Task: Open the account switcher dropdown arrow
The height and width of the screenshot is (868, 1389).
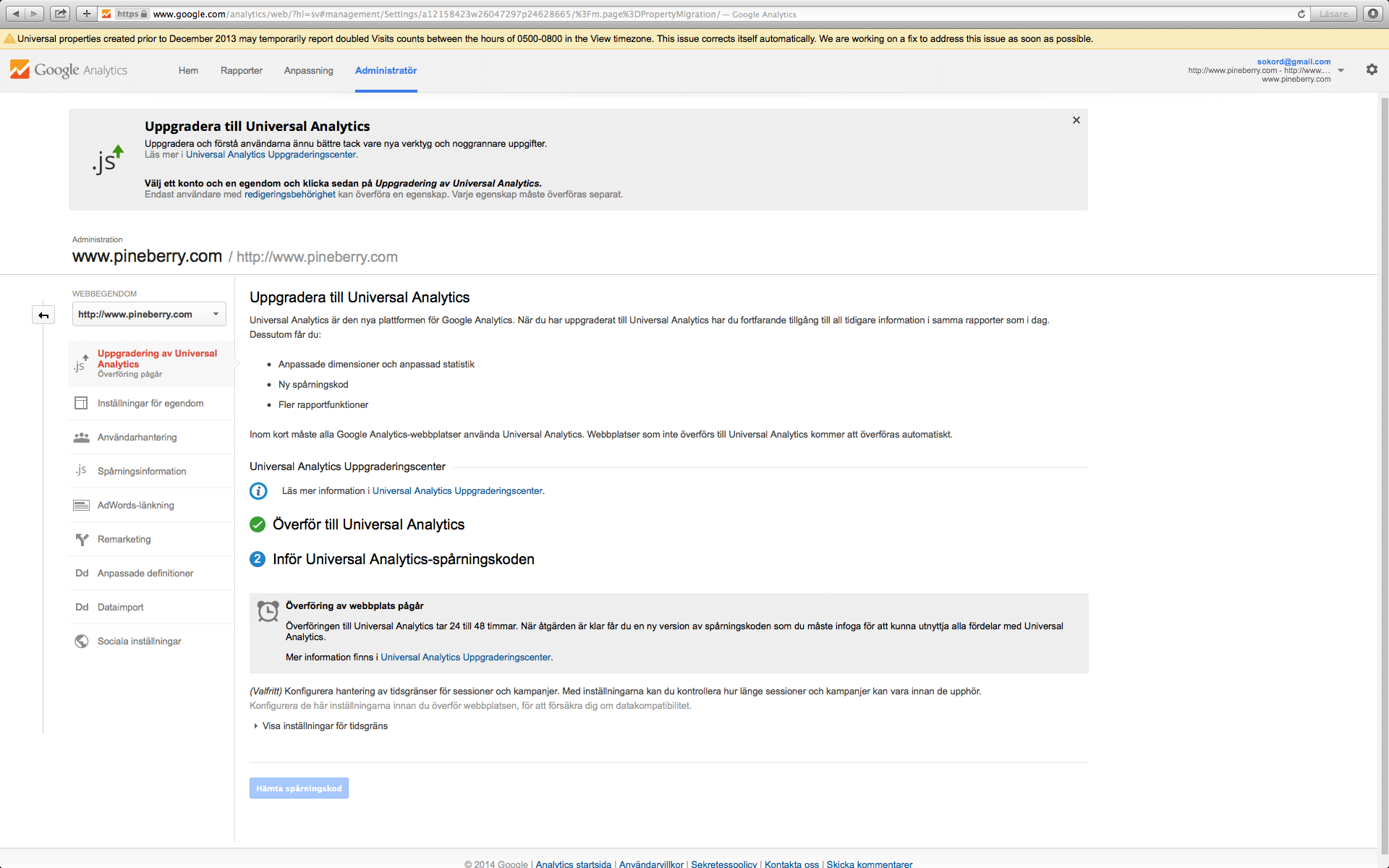Action: [x=1341, y=70]
